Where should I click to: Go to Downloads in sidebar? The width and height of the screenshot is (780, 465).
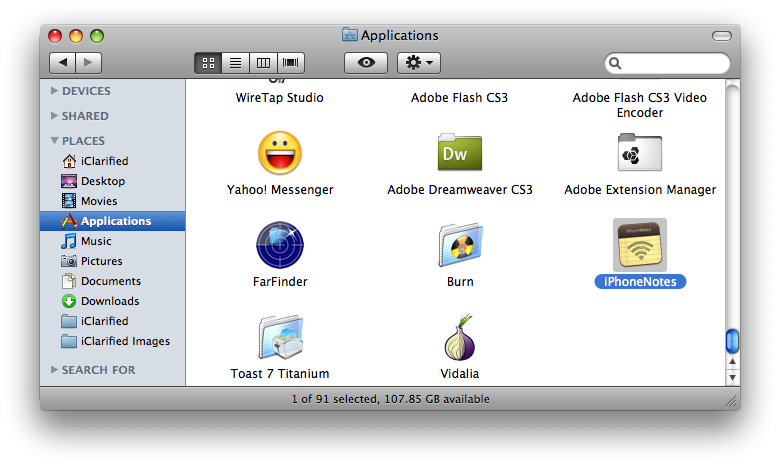tap(109, 301)
